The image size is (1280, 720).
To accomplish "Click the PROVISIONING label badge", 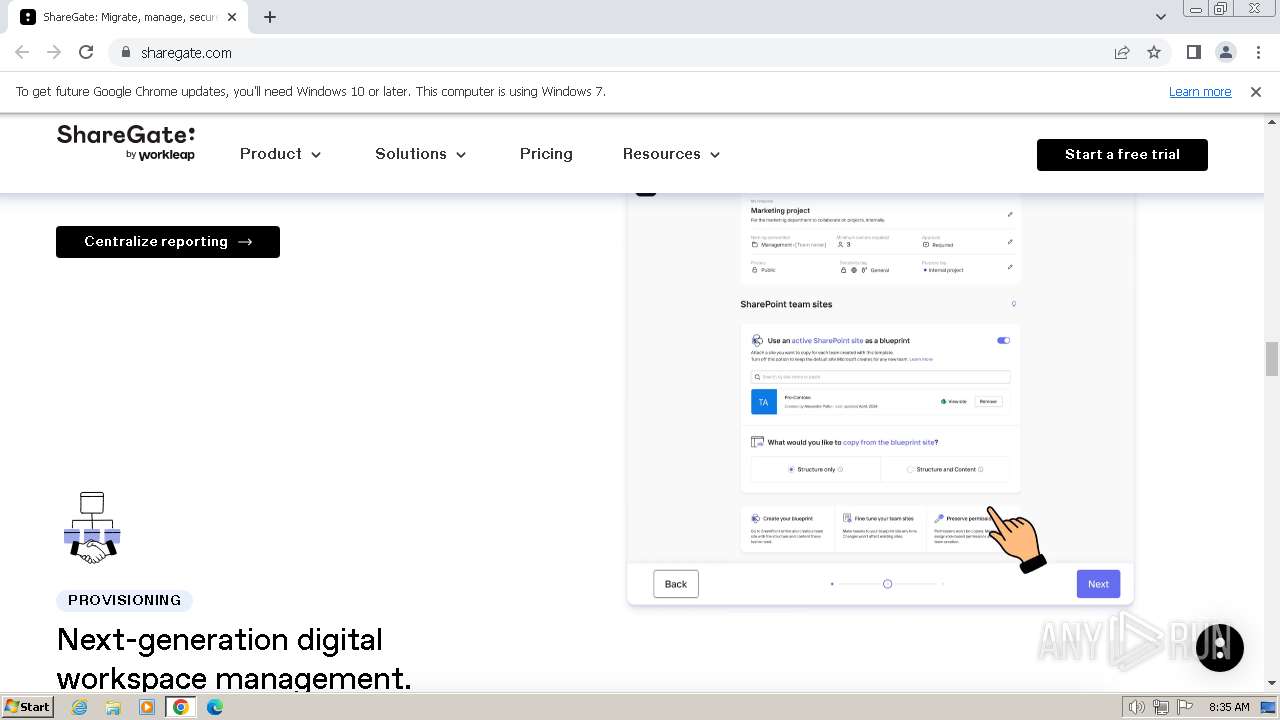I will (124, 600).
